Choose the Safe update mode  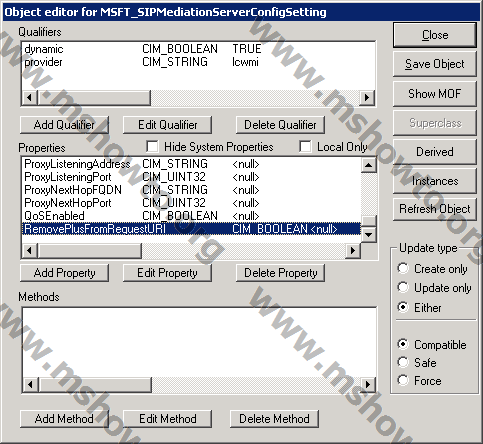tap(403, 362)
